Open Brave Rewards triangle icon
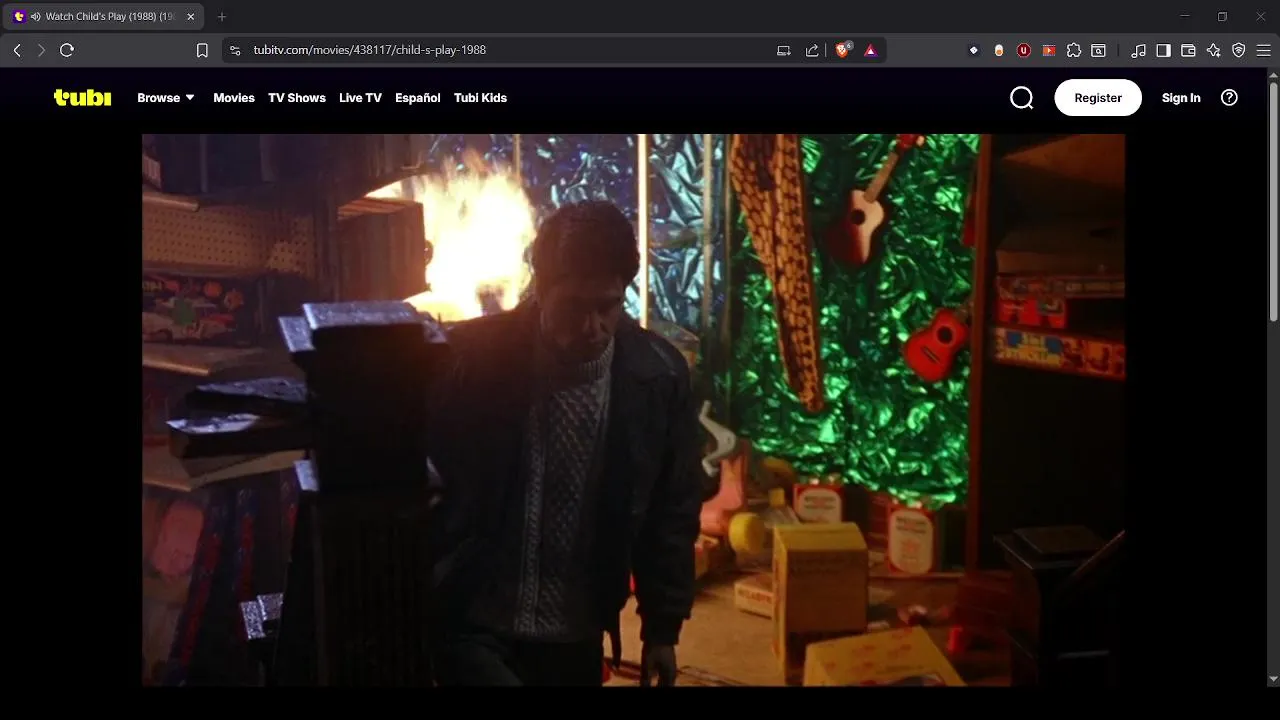The height and width of the screenshot is (720, 1280). pyautogui.click(x=870, y=50)
